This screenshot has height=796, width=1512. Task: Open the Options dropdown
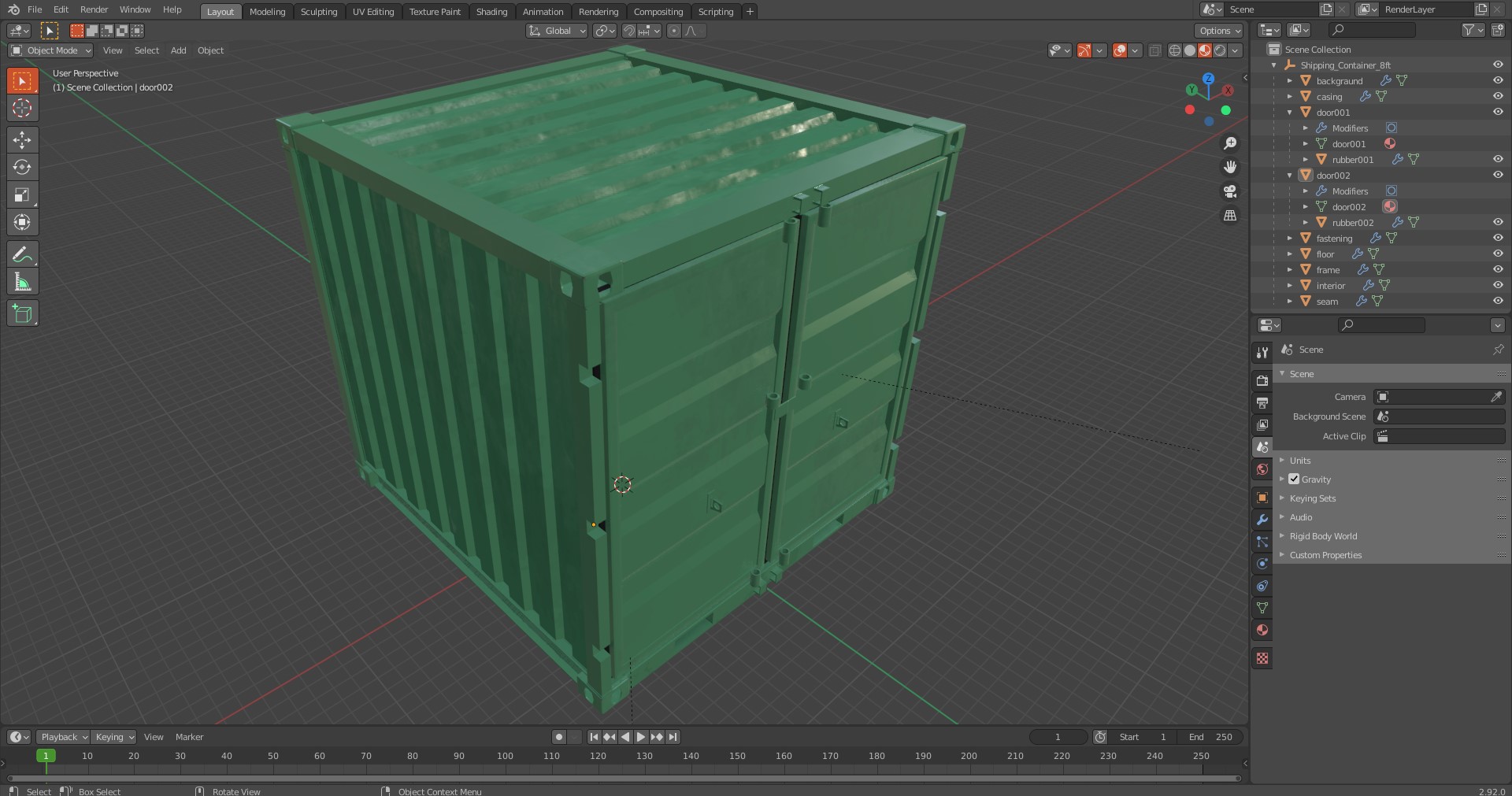pyautogui.click(x=1219, y=31)
